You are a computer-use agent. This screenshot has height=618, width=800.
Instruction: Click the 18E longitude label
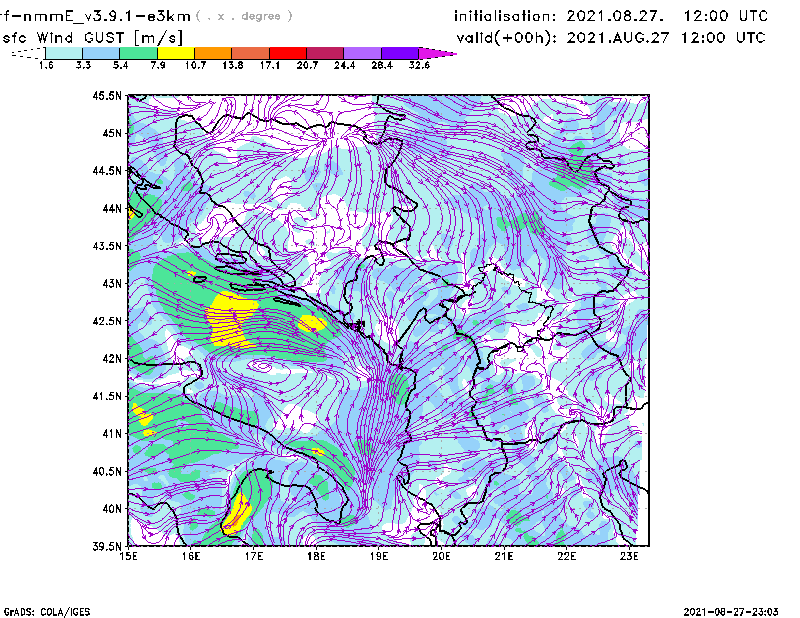click(316, 556)
